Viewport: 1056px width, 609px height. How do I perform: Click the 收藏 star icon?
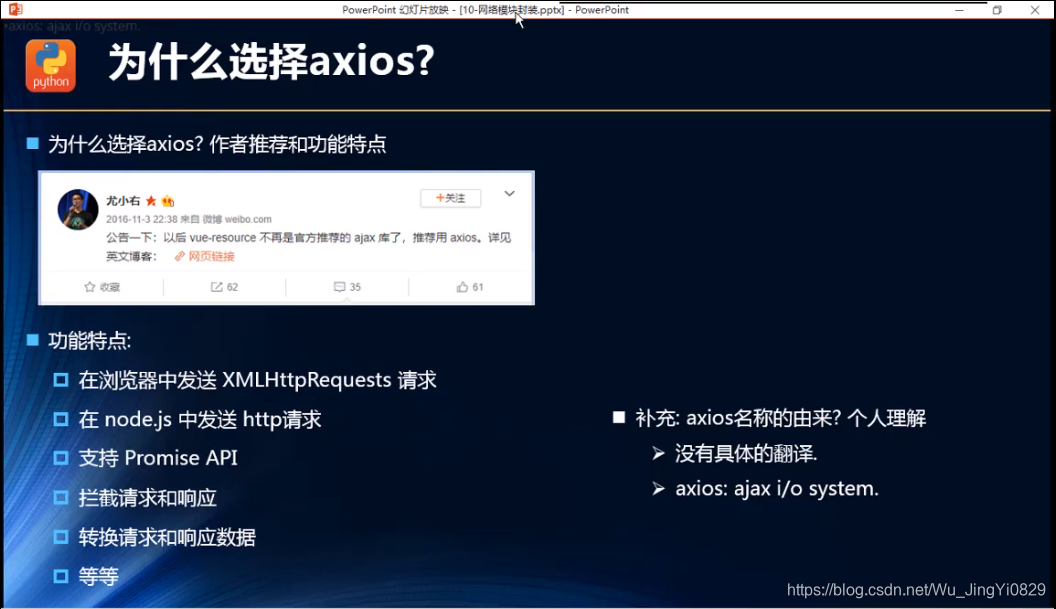(90, 287)
